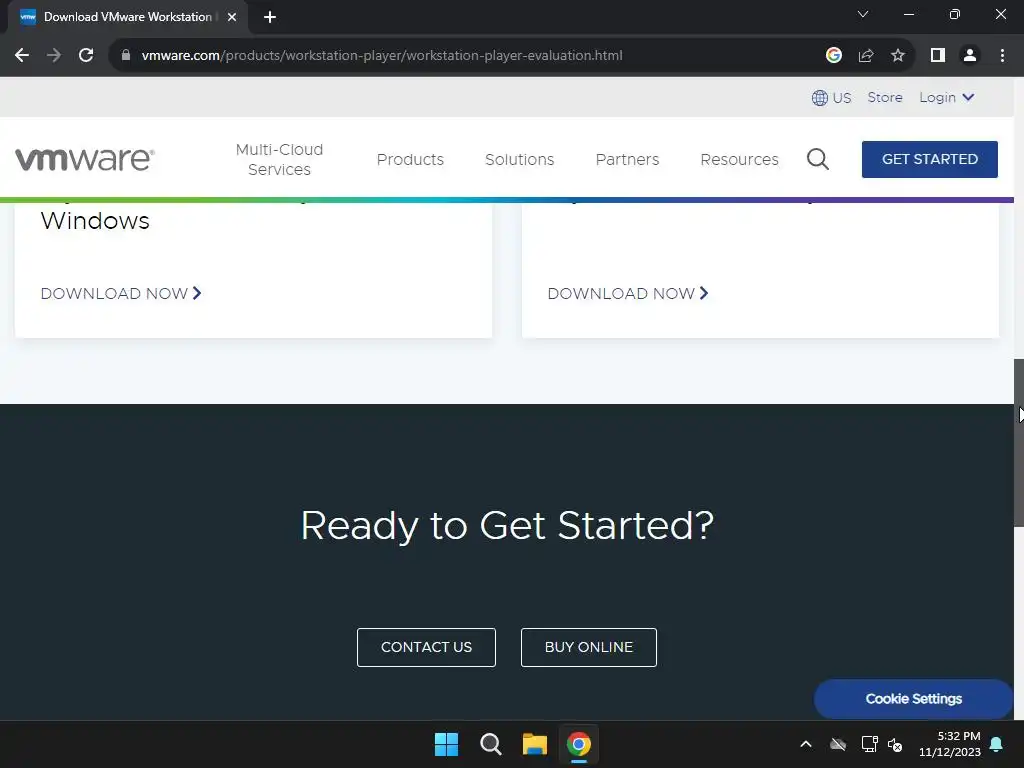Click the BUY ONLINE button

(588, 647)
